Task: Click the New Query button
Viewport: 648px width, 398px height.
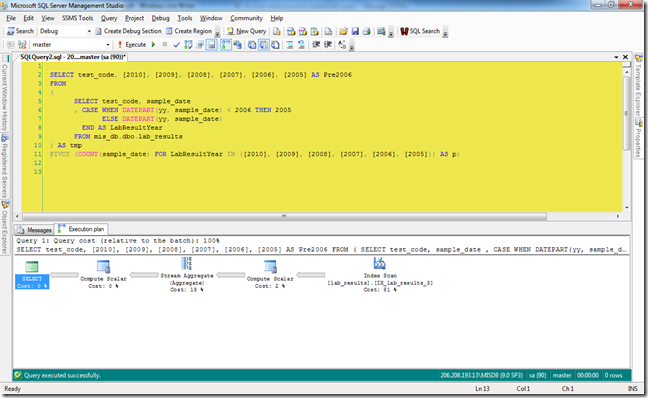Action: pyautogui.click(x=247, y=31)
